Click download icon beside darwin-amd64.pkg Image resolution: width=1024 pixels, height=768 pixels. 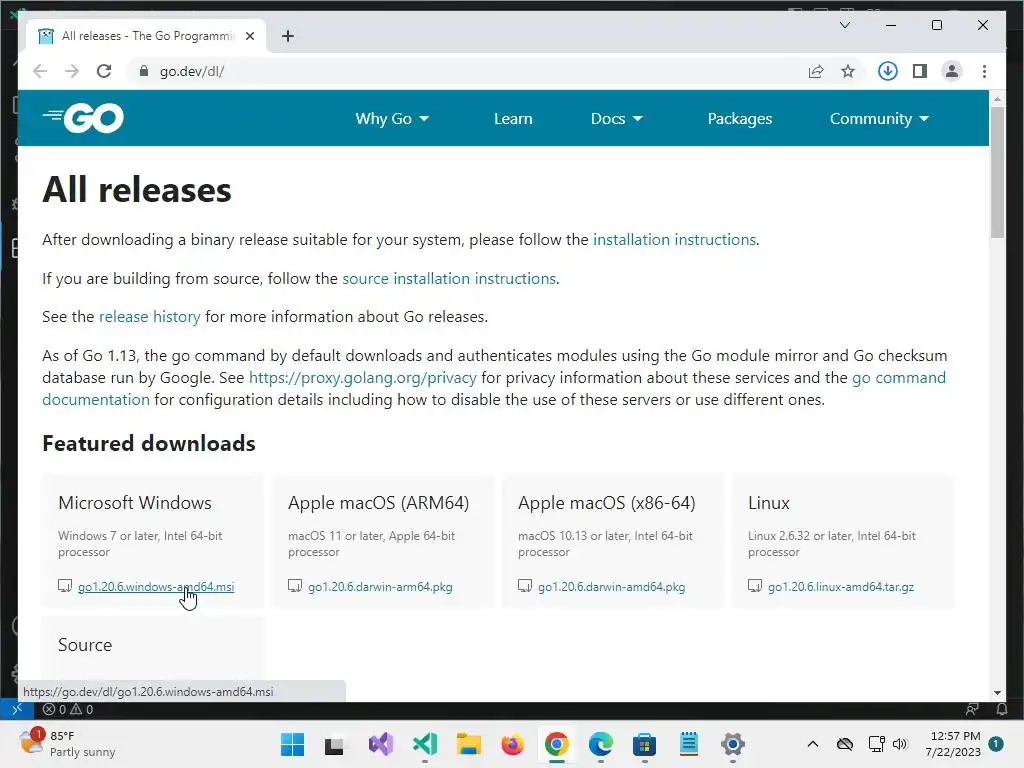click(x=525, y=586)
